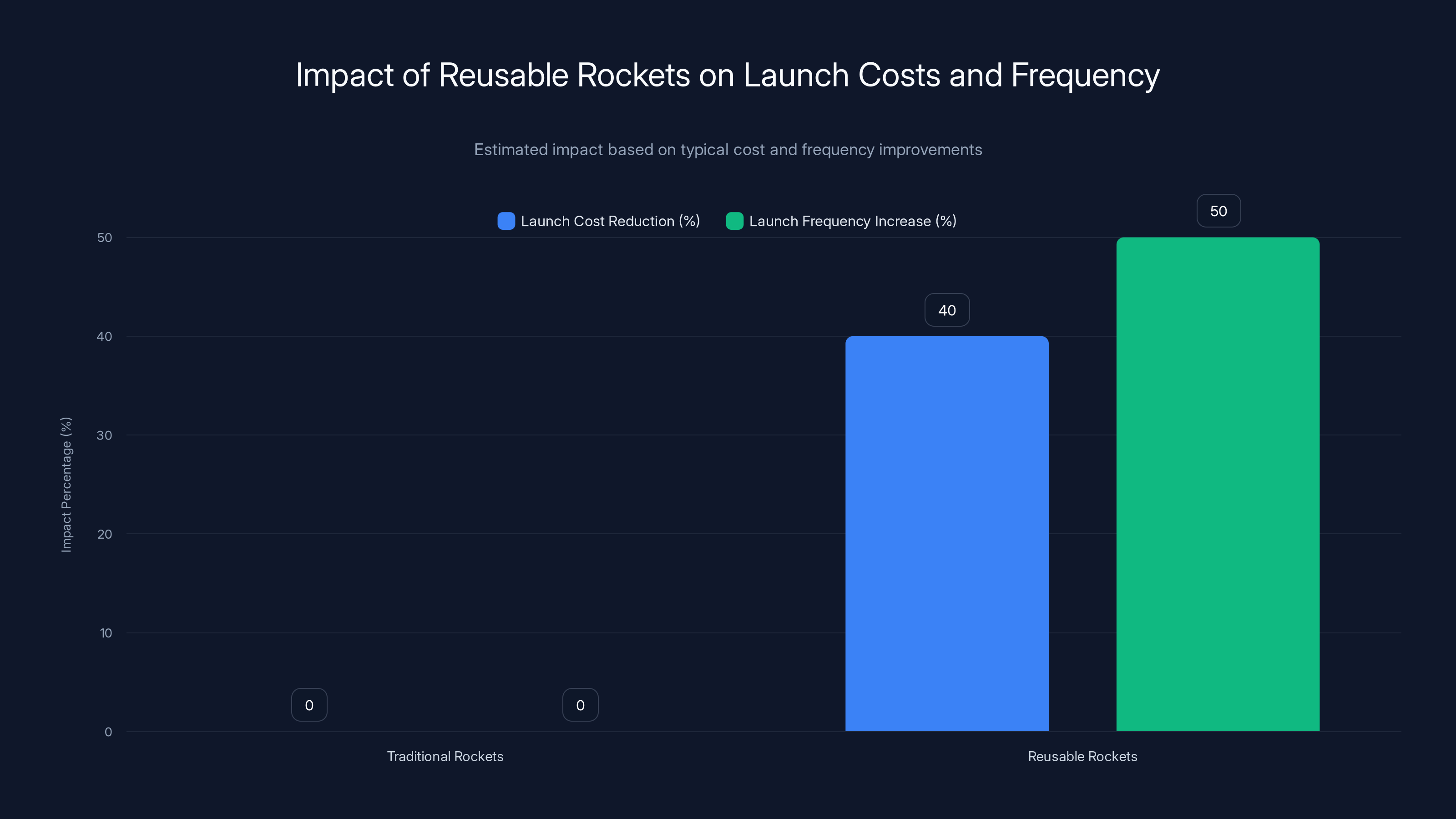Select the blue Reusable Rockets bar
Screen dimensions: 1456x819
[947, 534]
